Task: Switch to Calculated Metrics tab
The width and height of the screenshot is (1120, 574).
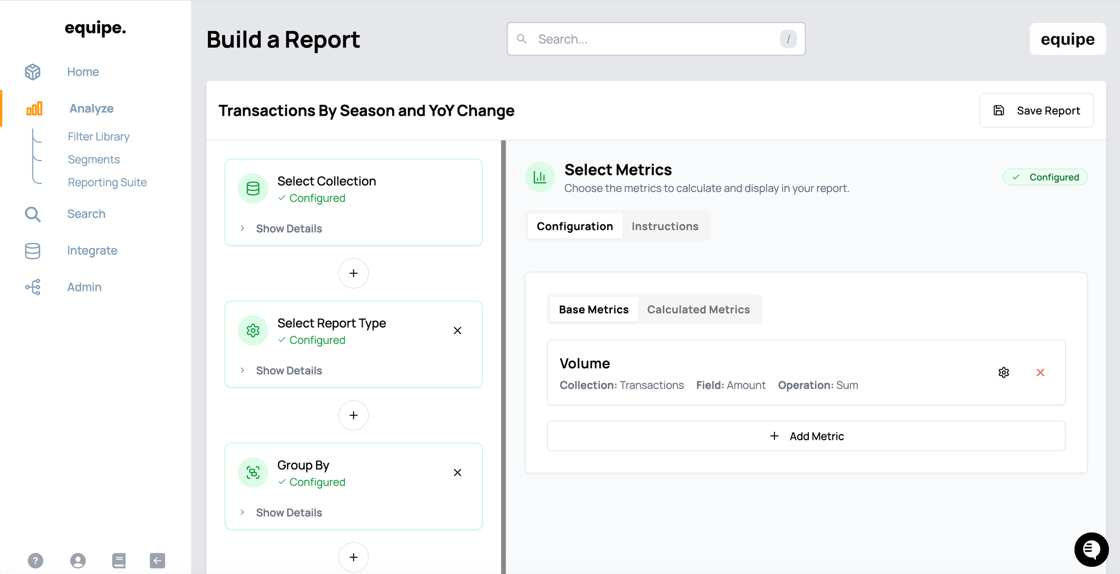Action: pyautogui.click(x=699, y=310)
